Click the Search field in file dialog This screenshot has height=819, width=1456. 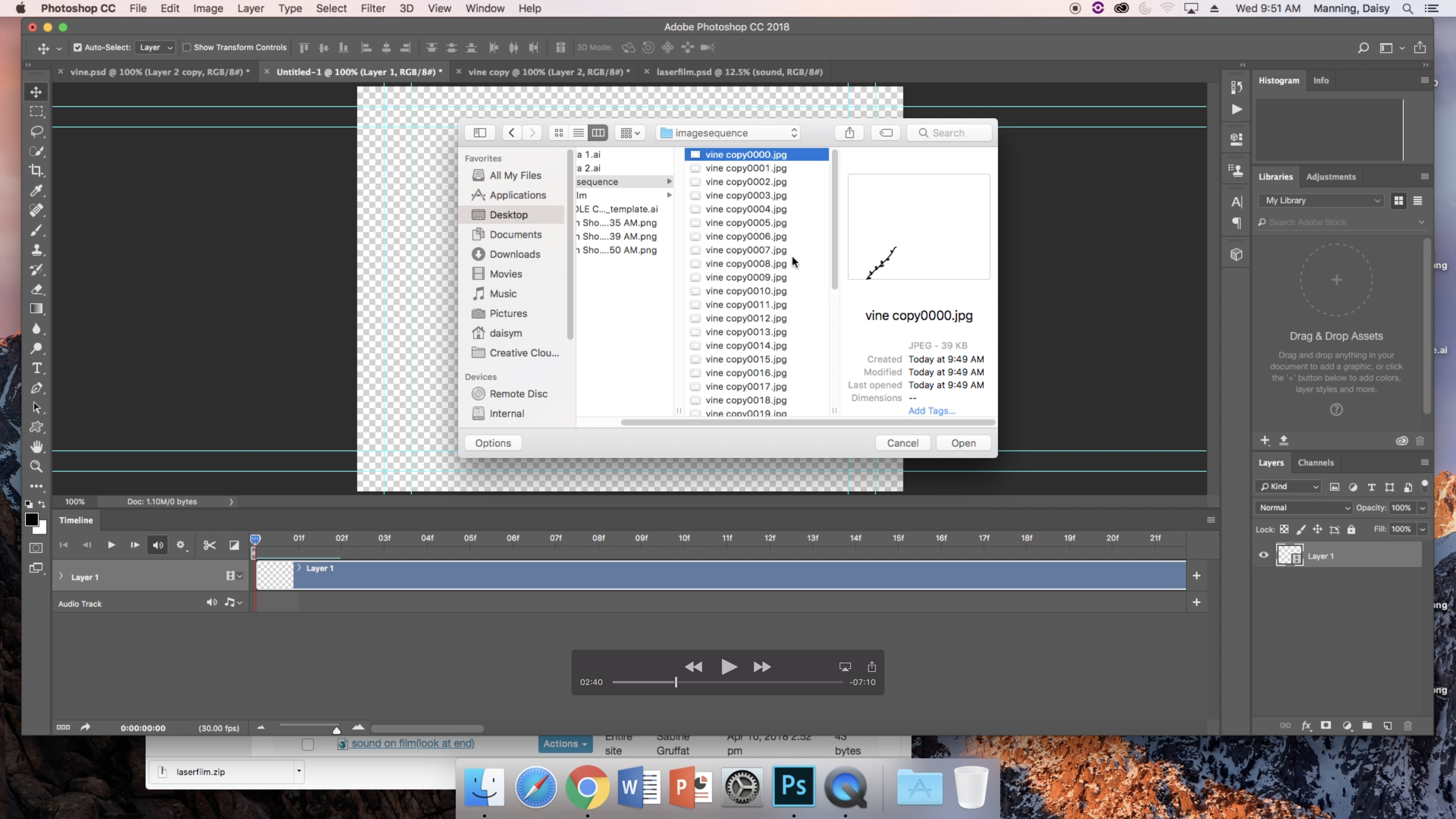(949, 133)
